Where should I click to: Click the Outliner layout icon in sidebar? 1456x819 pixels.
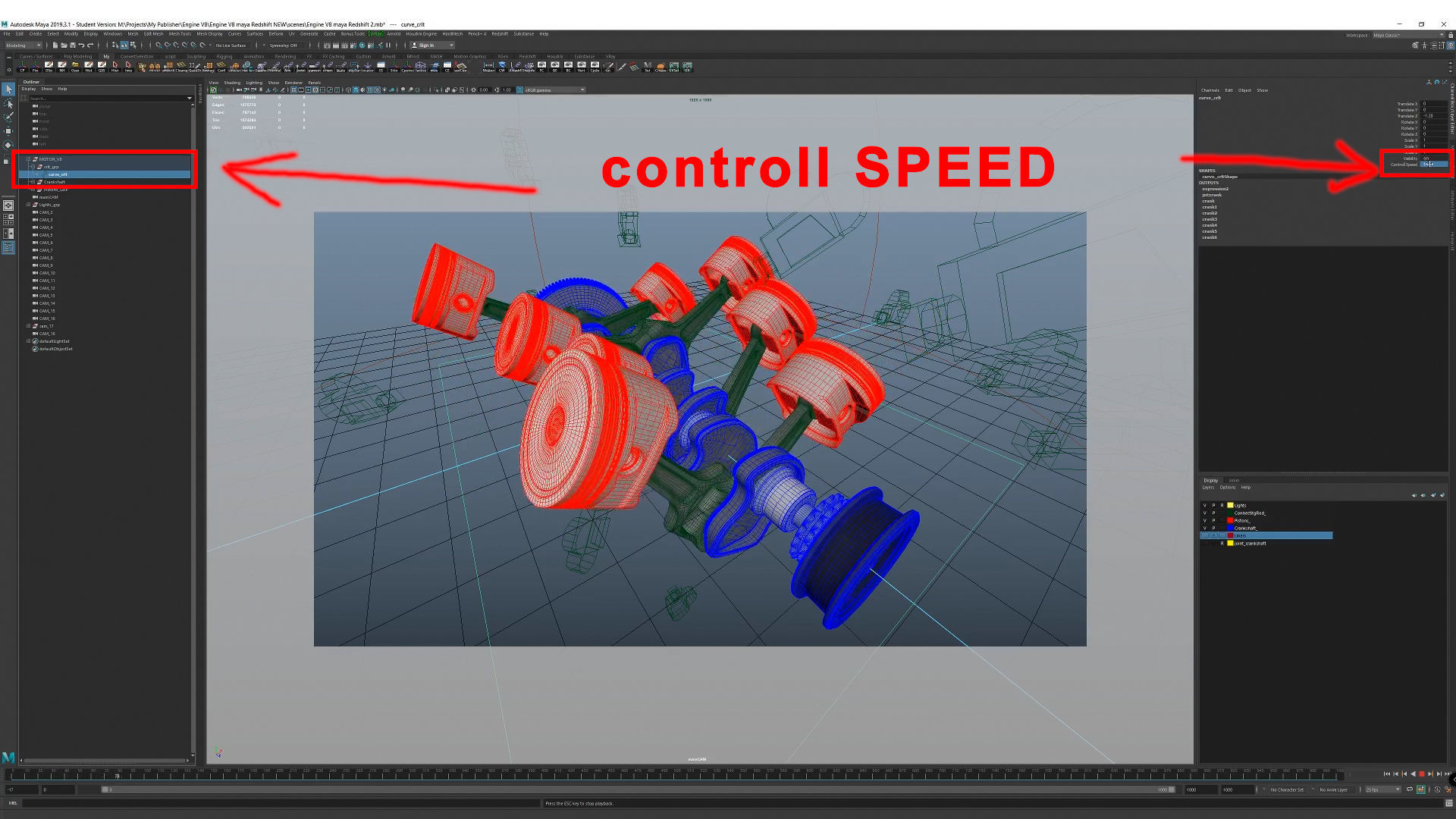pyautogui.click(x=8, y=248)
